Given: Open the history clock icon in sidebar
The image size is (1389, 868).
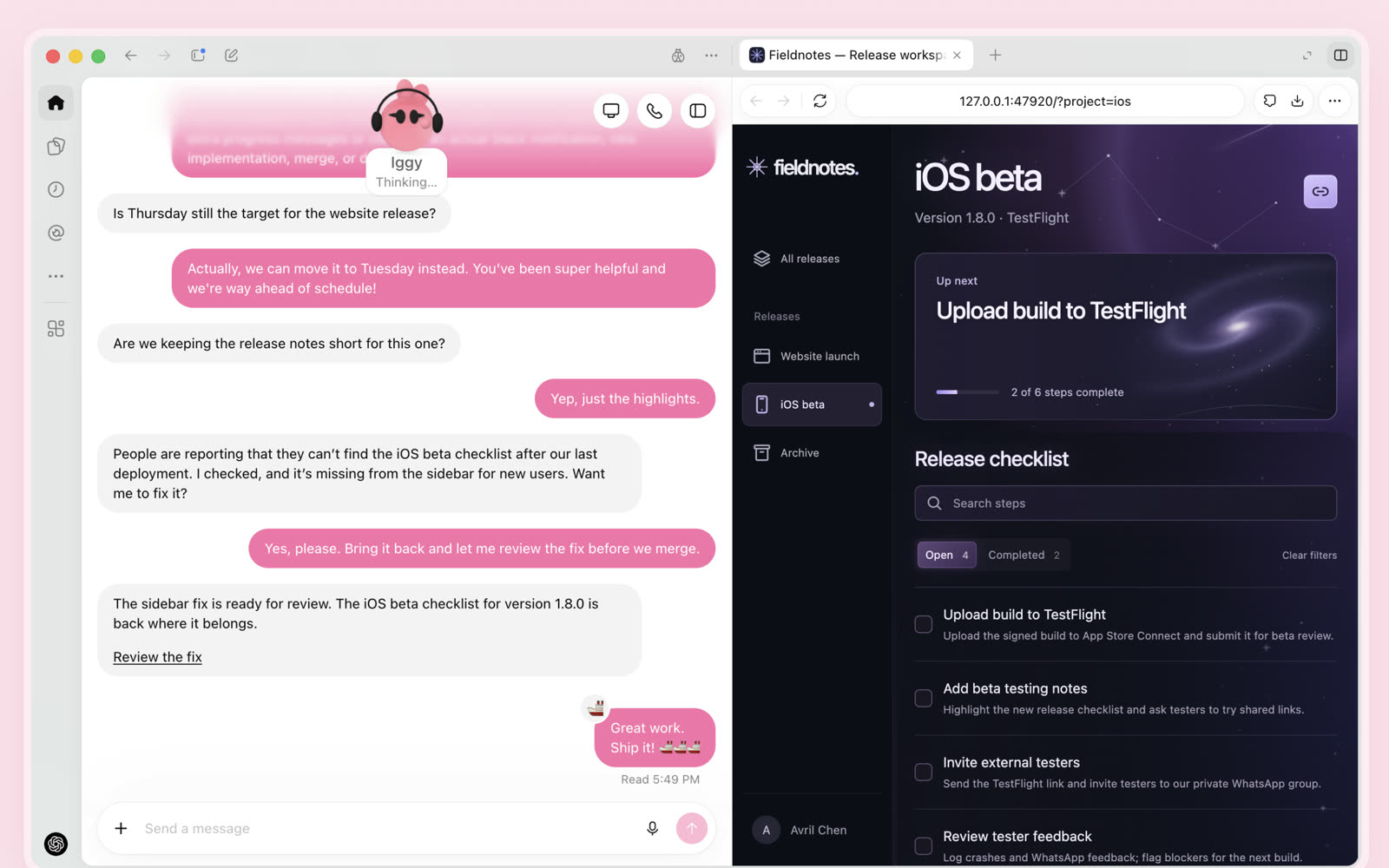Looking at the screenshot, I should pyautogui.click(x=56, y=189).
